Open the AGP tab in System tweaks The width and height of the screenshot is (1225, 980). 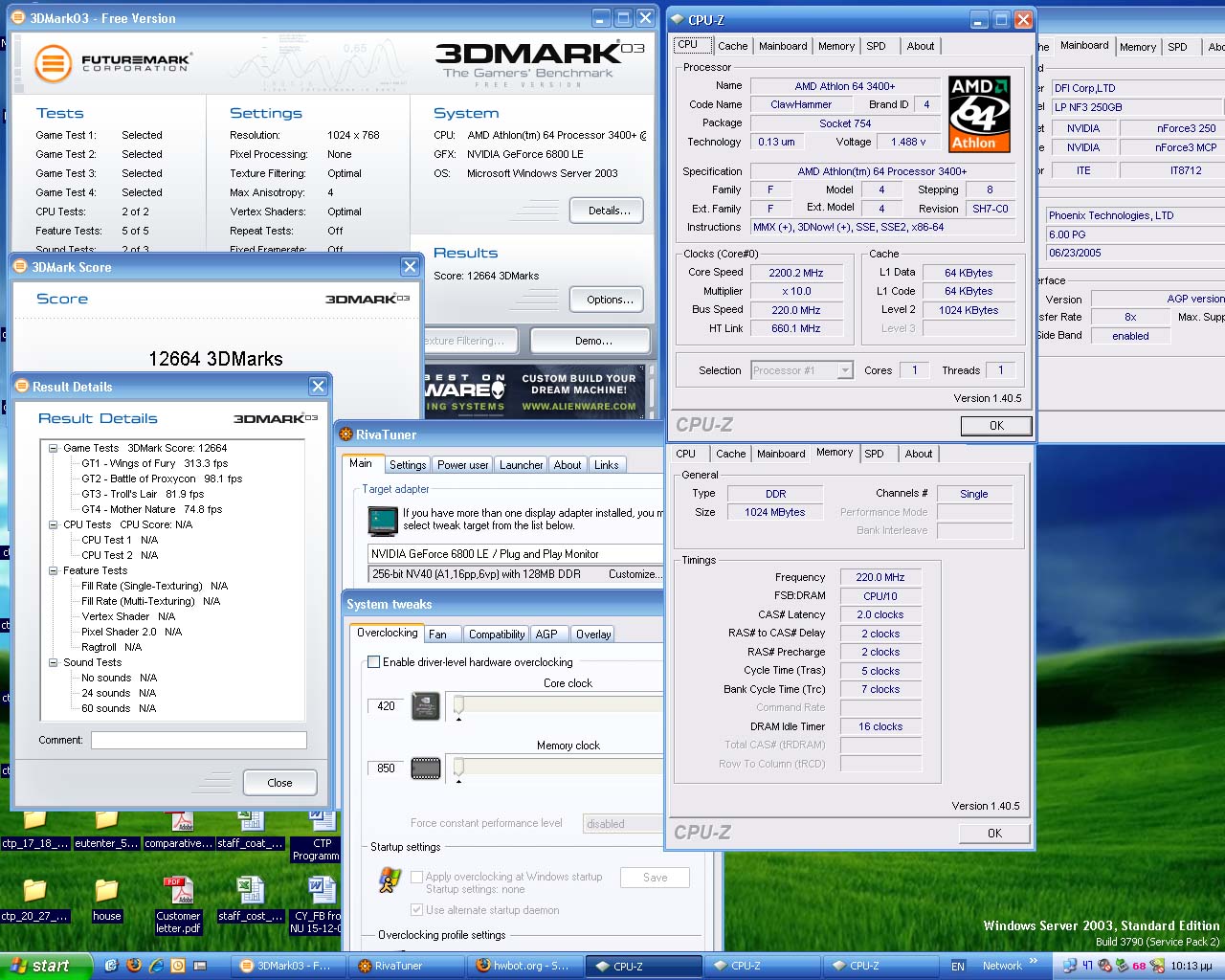point(546,635)
